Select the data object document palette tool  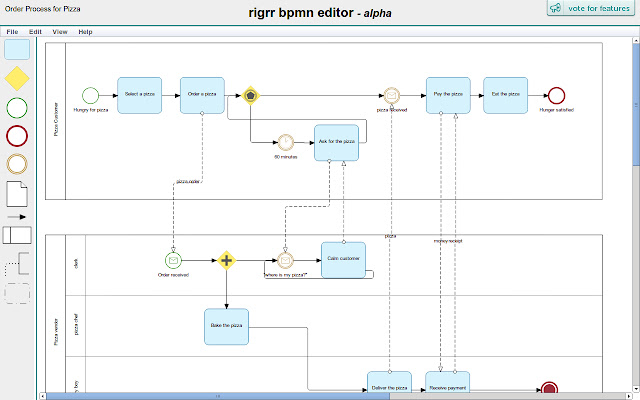pyautogui.click(x=17, y=194)
